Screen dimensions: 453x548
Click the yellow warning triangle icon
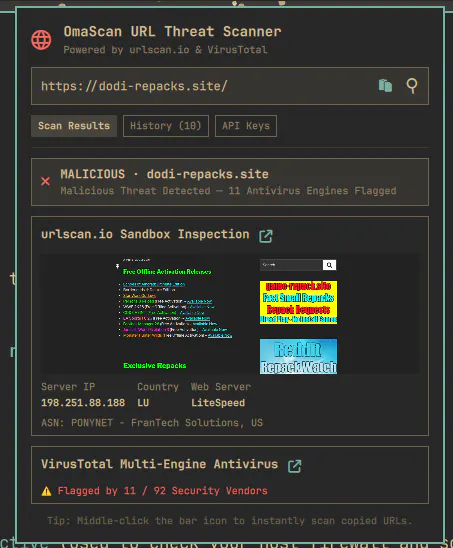click(x=46, y=491)
